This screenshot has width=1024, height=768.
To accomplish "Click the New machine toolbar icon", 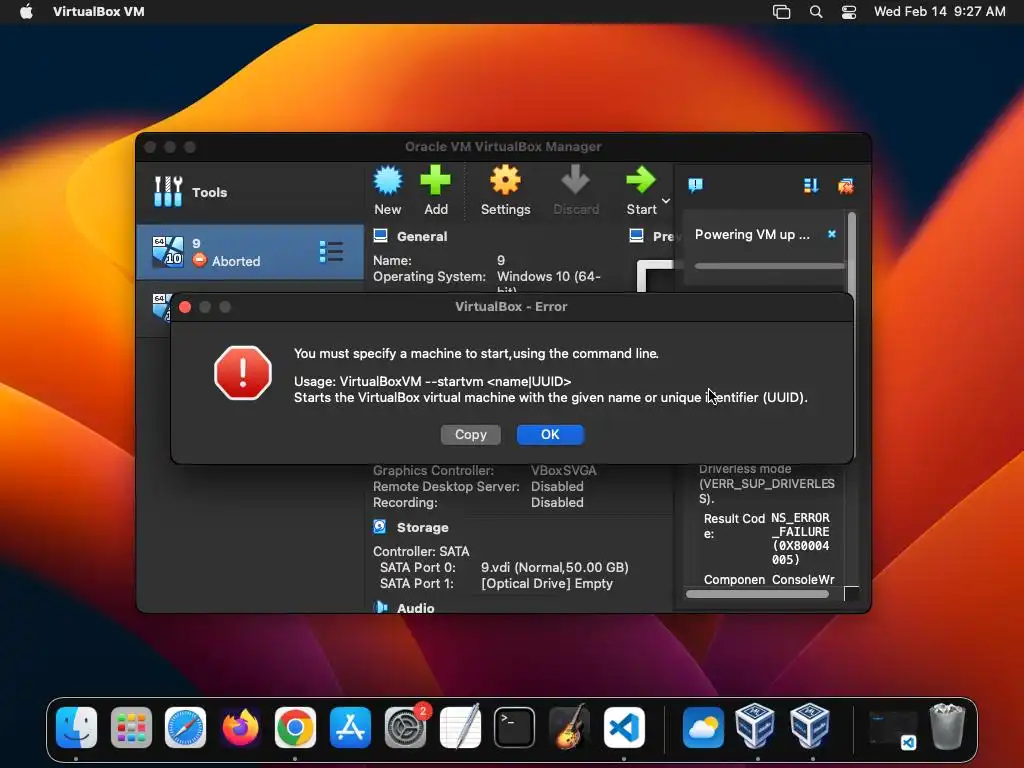I will pyautogui.click(x=387, y=181).
